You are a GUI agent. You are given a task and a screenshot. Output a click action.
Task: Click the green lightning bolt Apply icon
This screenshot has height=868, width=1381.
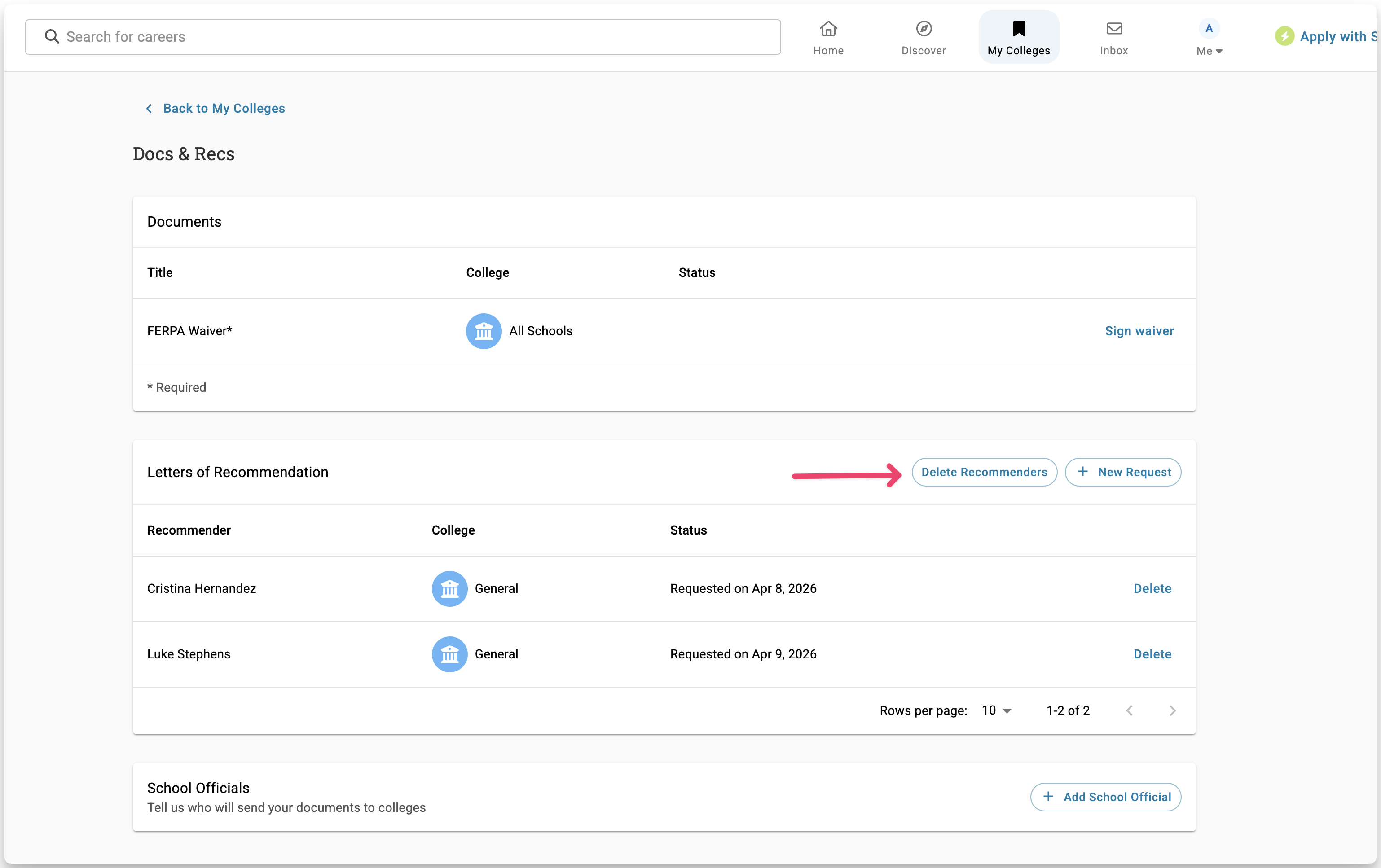(1284, 37)
